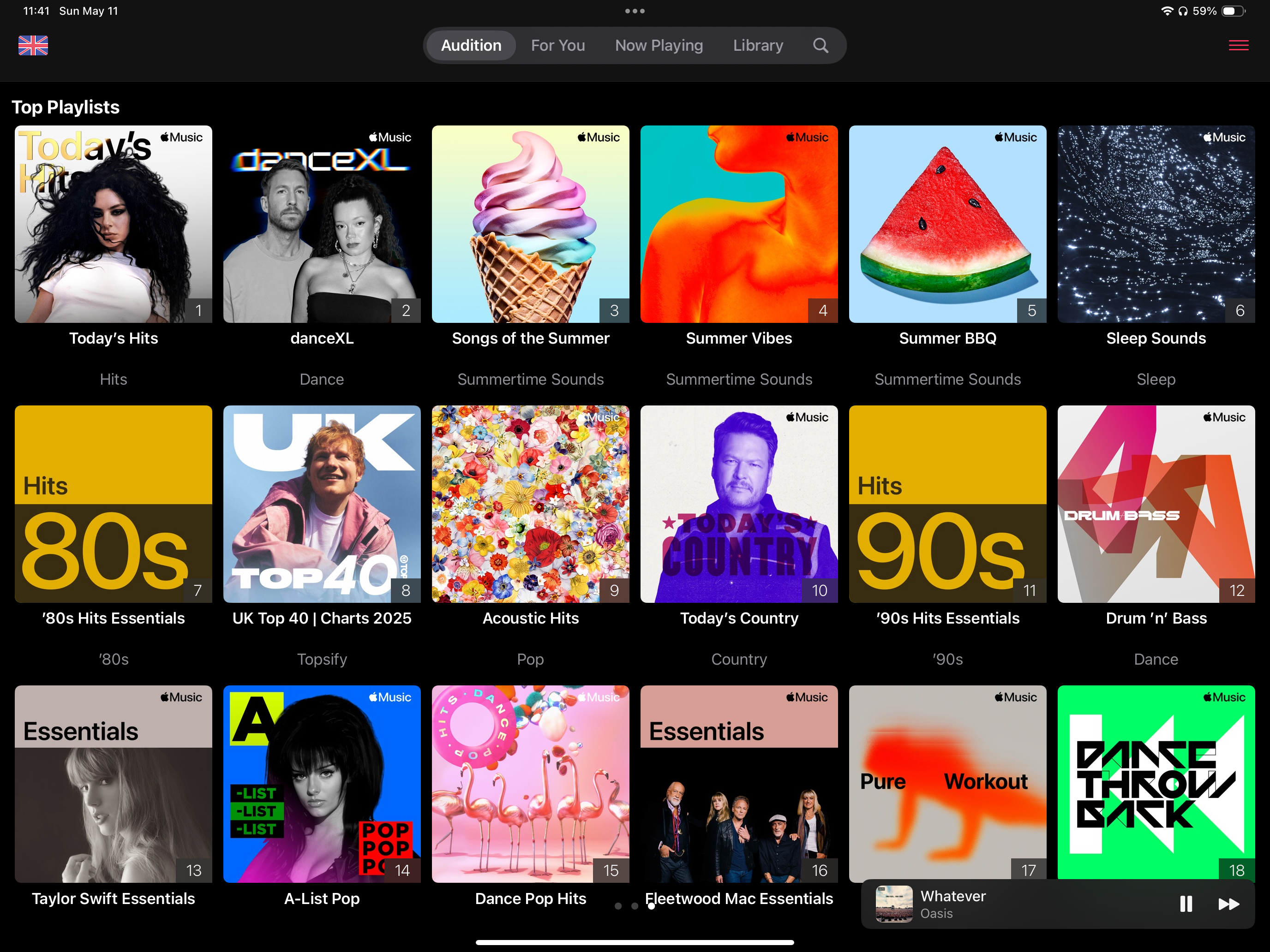The width and height of the screenshot is (1270, 952).
Task: Open the Today's Hits playlist cover
Action: point(113,224)
